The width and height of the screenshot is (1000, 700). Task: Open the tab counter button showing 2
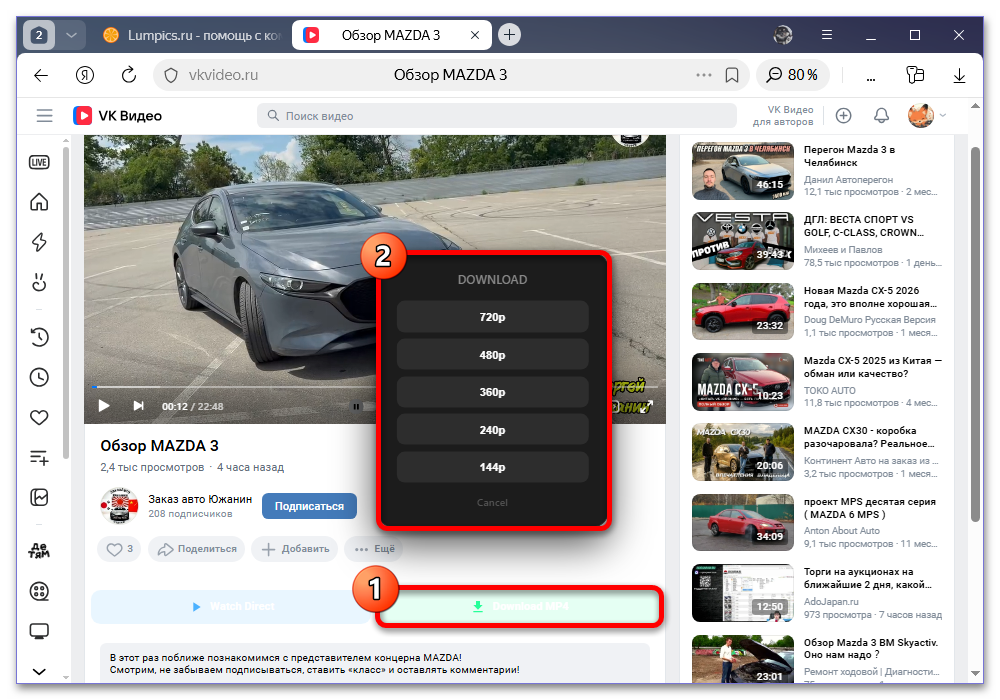[39, 35]
